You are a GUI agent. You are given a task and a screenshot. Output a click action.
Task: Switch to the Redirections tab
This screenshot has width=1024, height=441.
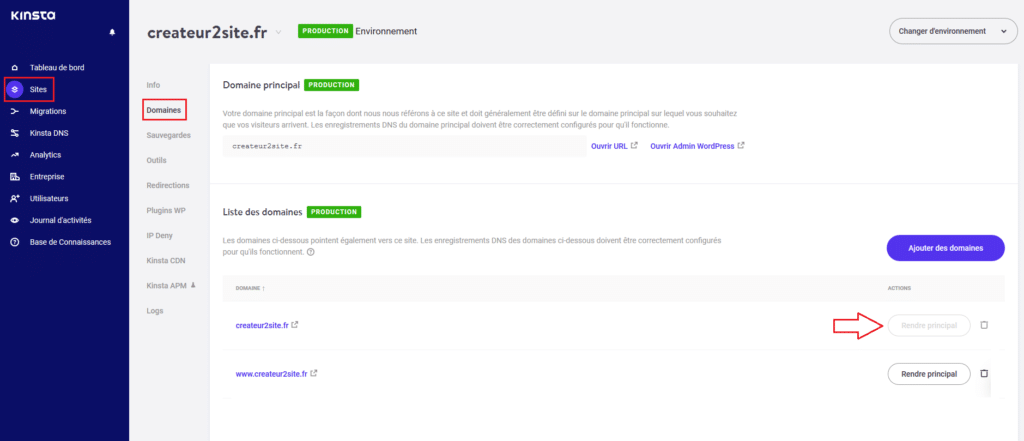pyautogui.click(x=168, y=185)
